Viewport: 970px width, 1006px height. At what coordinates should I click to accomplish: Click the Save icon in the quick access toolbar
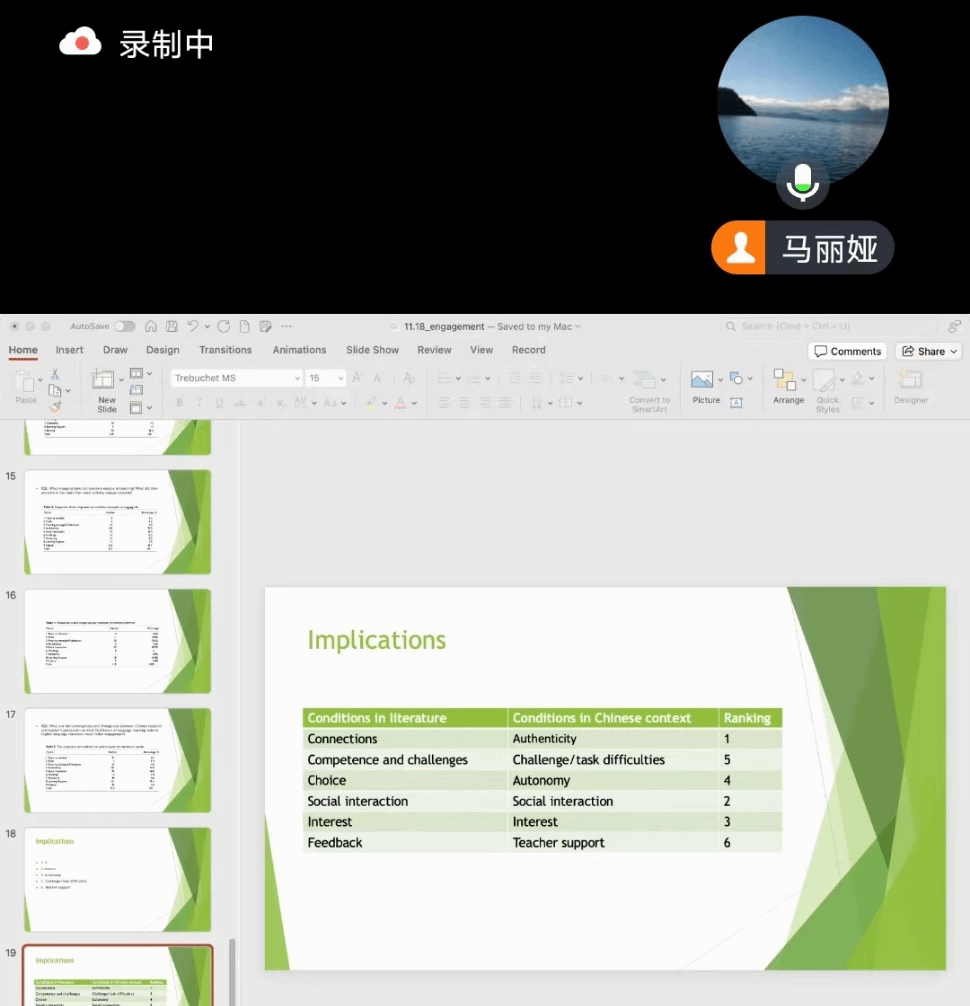tap(172, 326)
